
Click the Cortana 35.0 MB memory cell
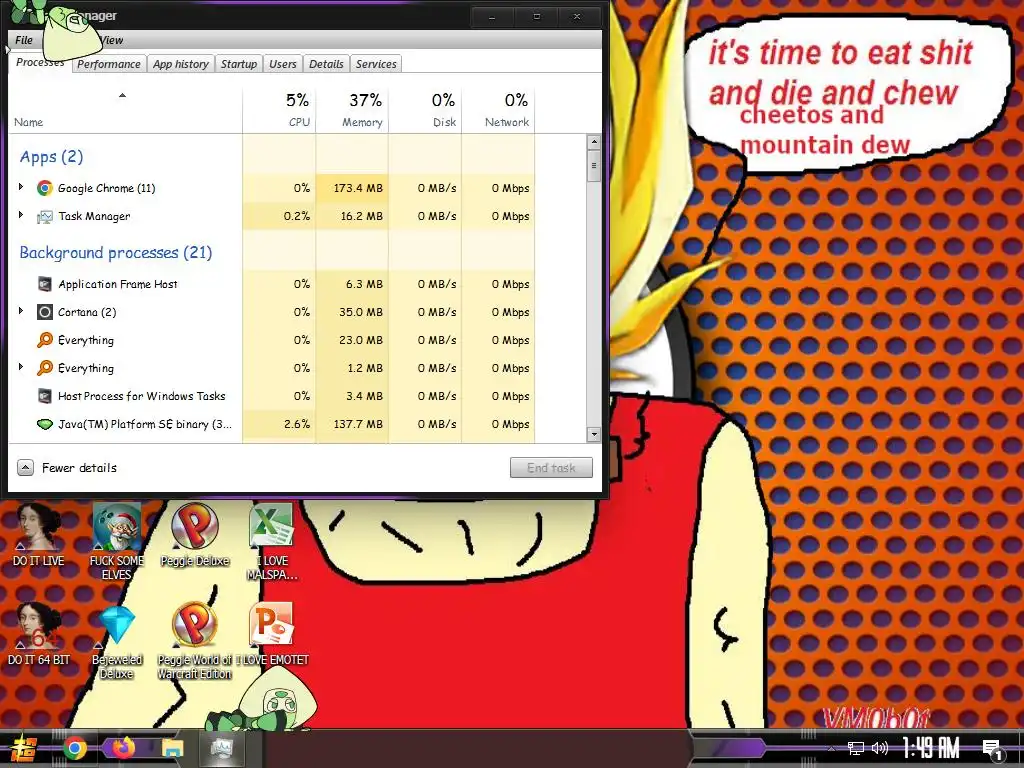tap(352, 312)
